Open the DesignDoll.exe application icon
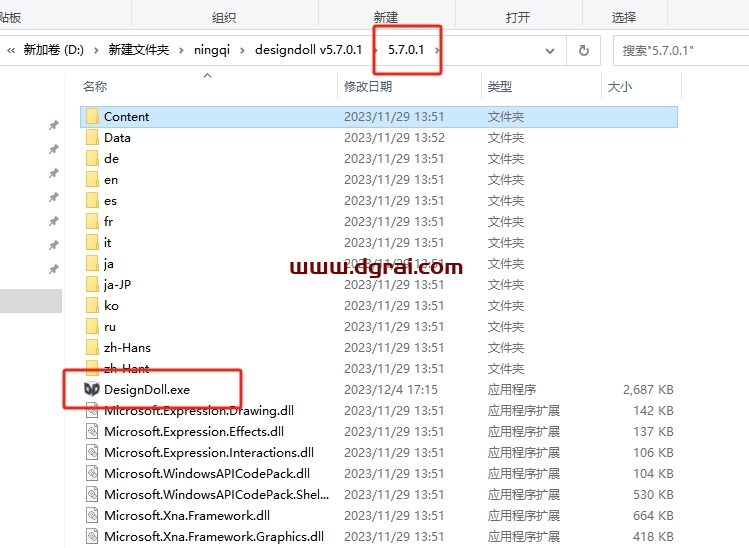The image size is (749, 548). (x=92, y=389)
